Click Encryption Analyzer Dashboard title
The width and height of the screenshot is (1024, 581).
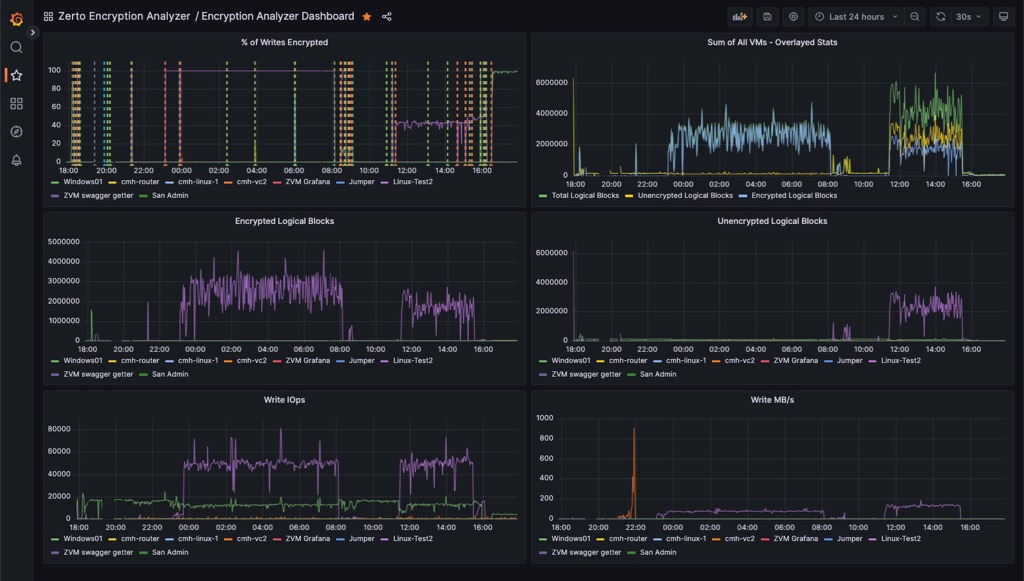278,16
